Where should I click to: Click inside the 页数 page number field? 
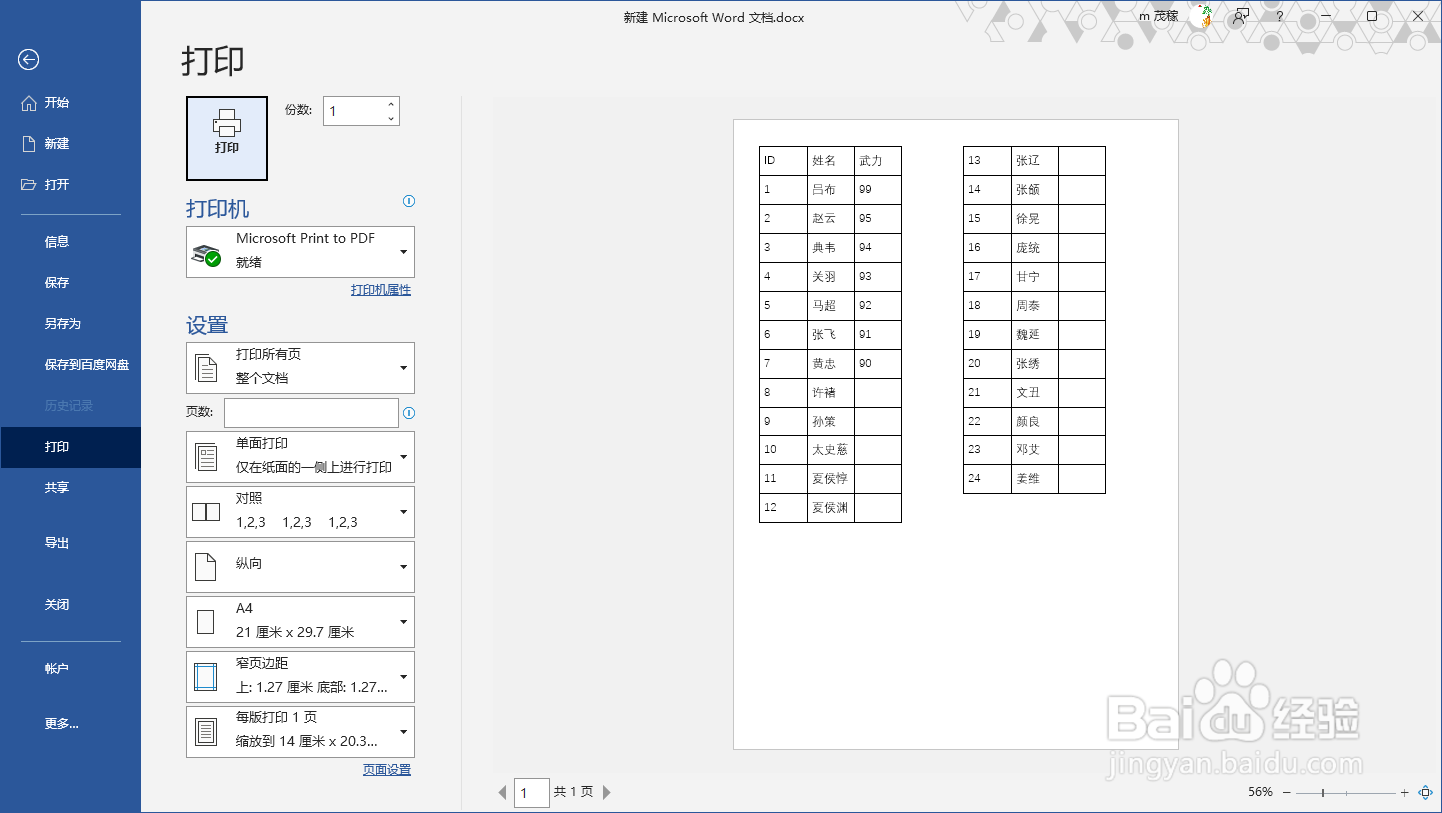point(311,412)
